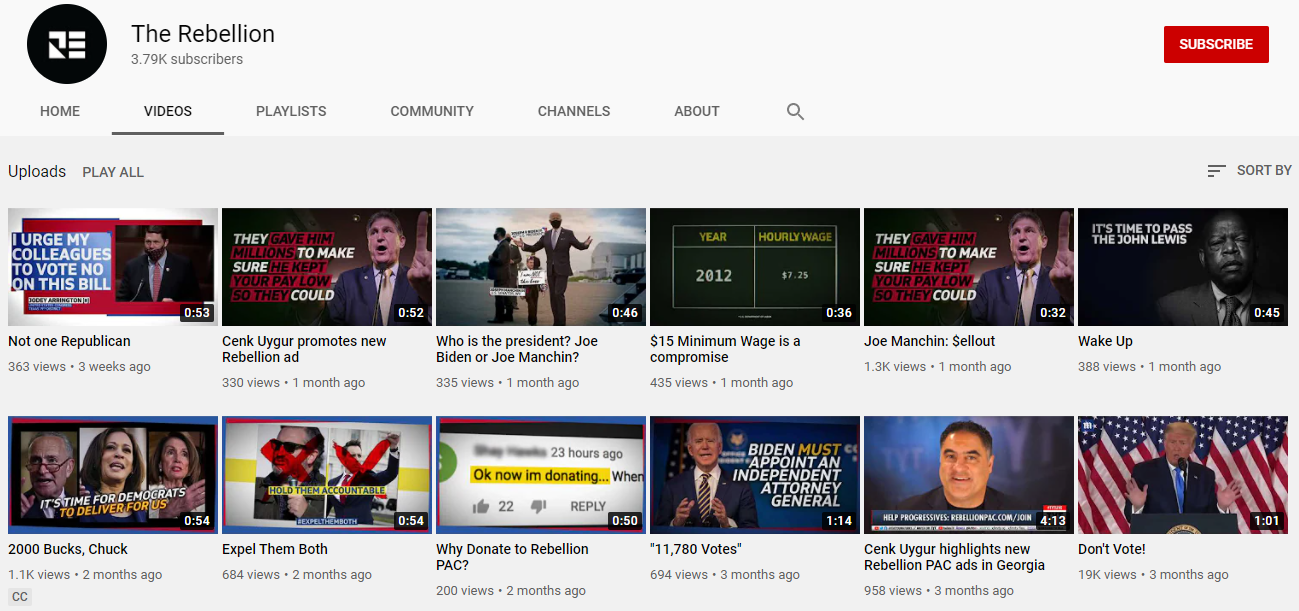The image size is (1299, 611).
Task: Click the CC badge under 2000 Bucks, Chuck
Action: pyautogui.click(x=20, y=597)
